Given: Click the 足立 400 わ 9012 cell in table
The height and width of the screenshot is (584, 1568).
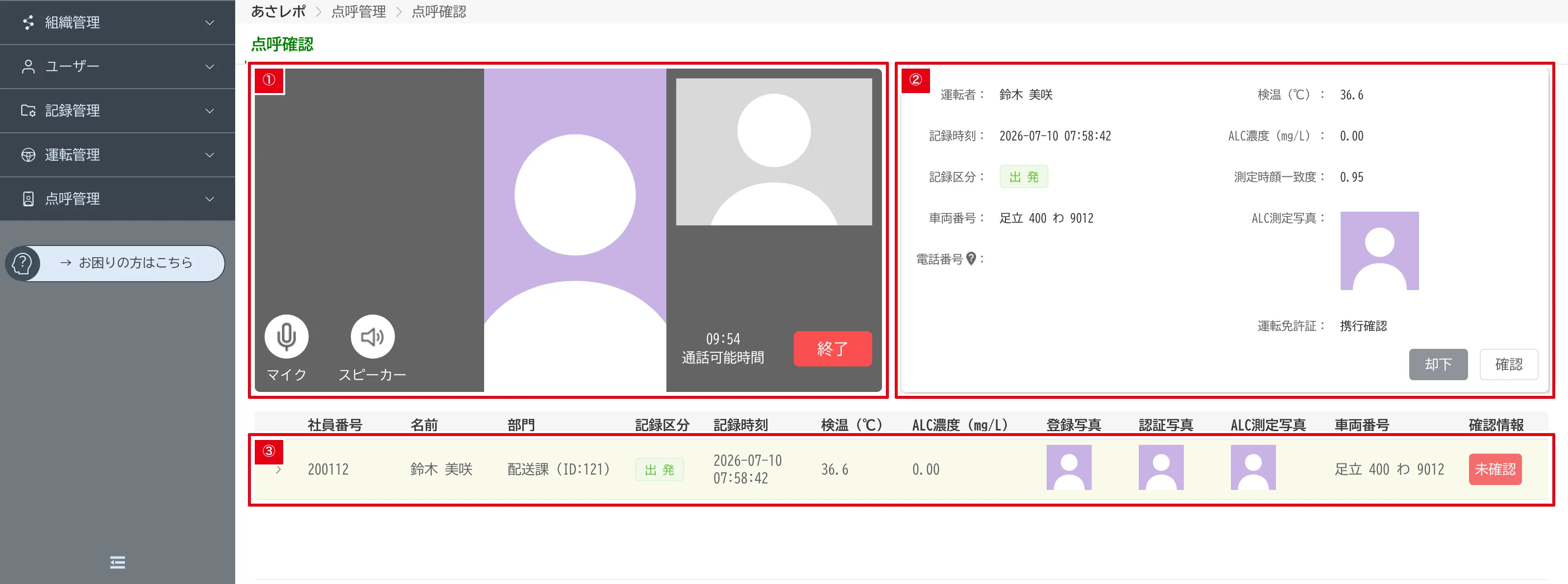Looking at the screenshot, I should [1389, 470].
